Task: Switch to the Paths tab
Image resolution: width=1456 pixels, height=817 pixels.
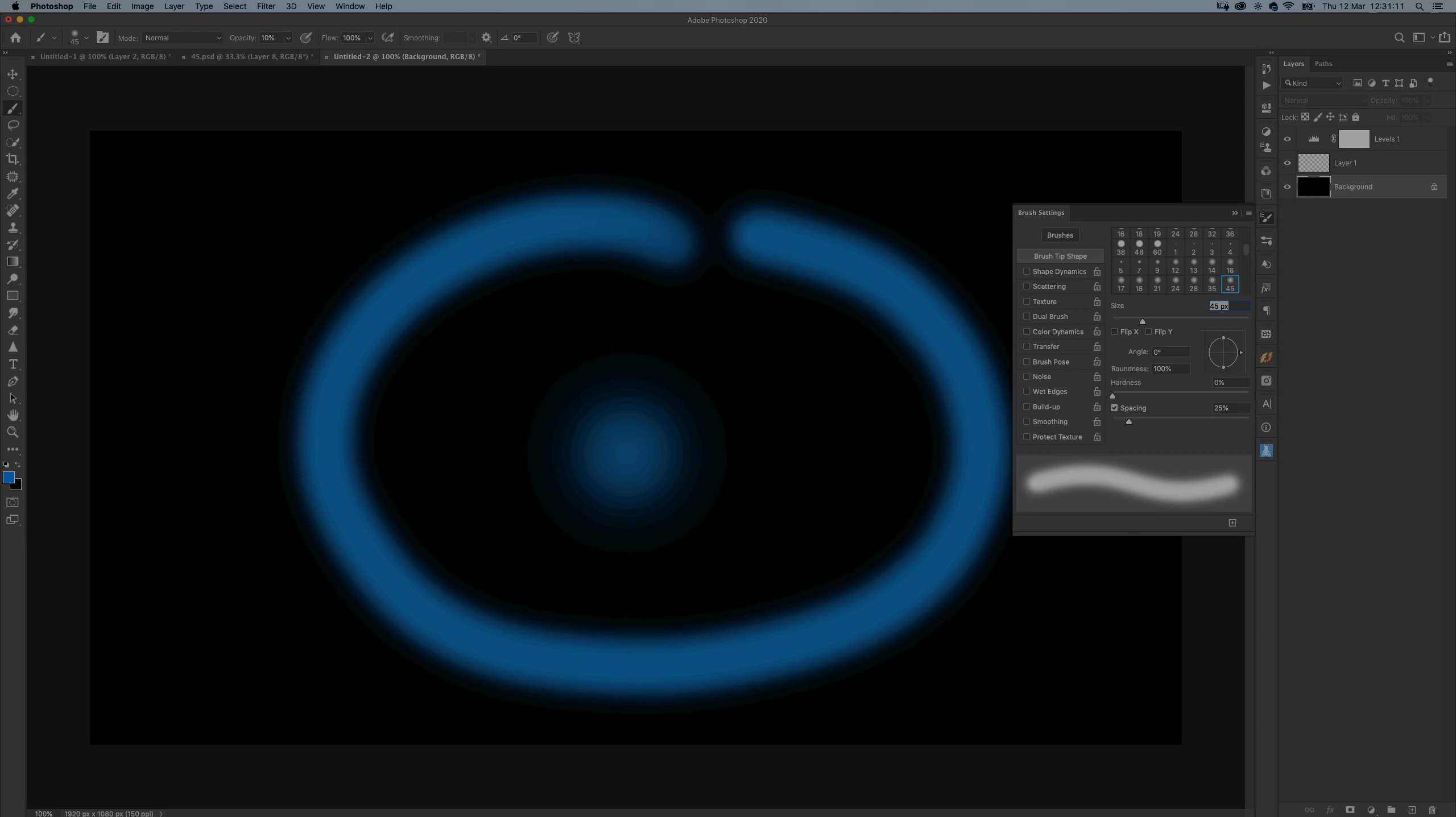Action: click(x=1323, y=64)
